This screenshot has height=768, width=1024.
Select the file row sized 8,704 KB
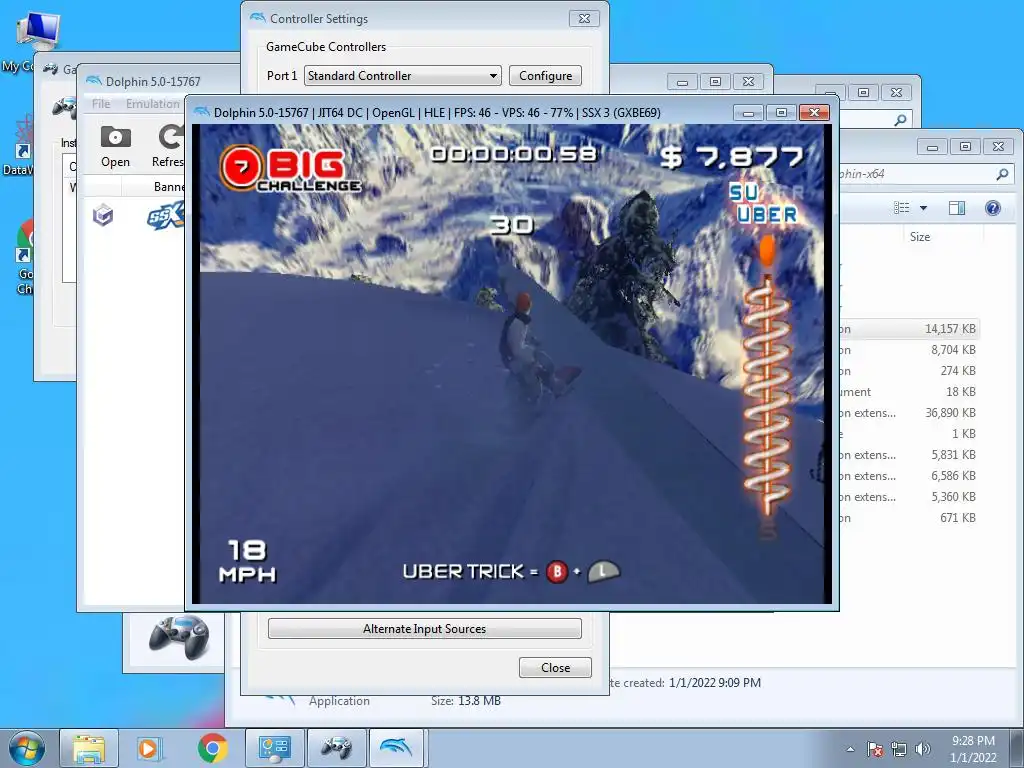tap(909, 350)
